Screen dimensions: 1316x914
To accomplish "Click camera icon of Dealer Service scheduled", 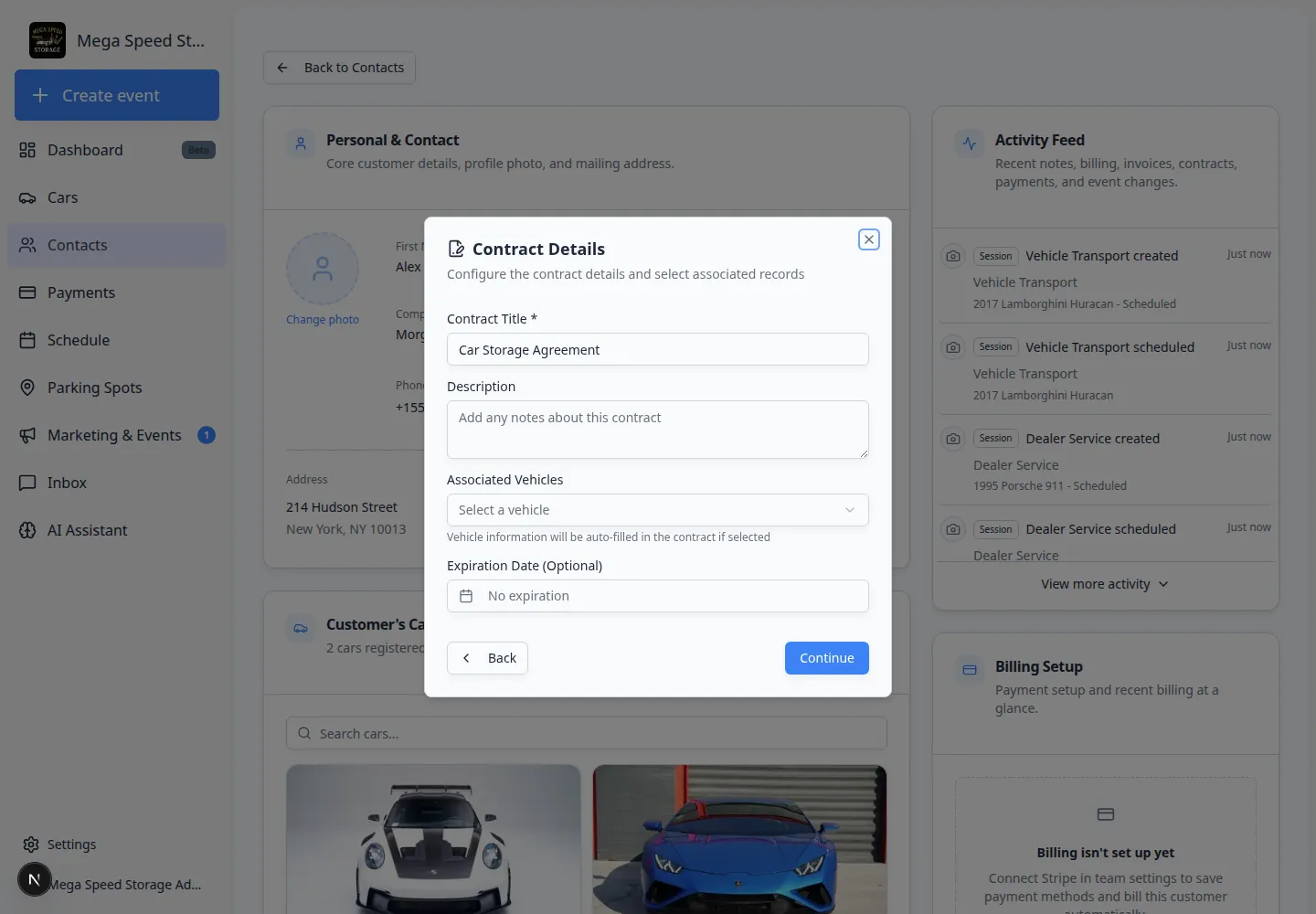I will [x=953, y=529].
